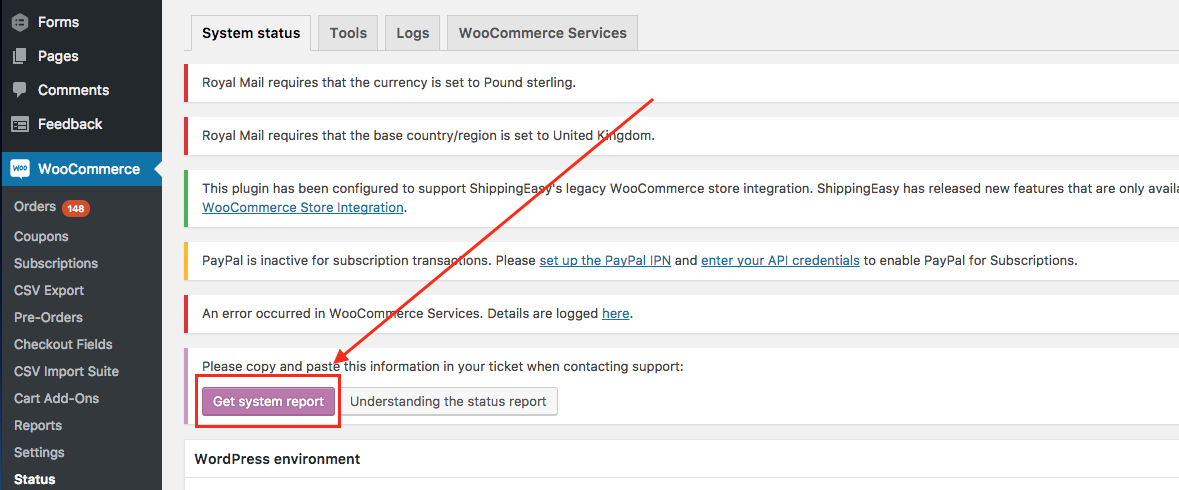Open the Cart Add-Ons submenu item
The width and height of the screenshot is (1179, 490).
tap(56, 399)
